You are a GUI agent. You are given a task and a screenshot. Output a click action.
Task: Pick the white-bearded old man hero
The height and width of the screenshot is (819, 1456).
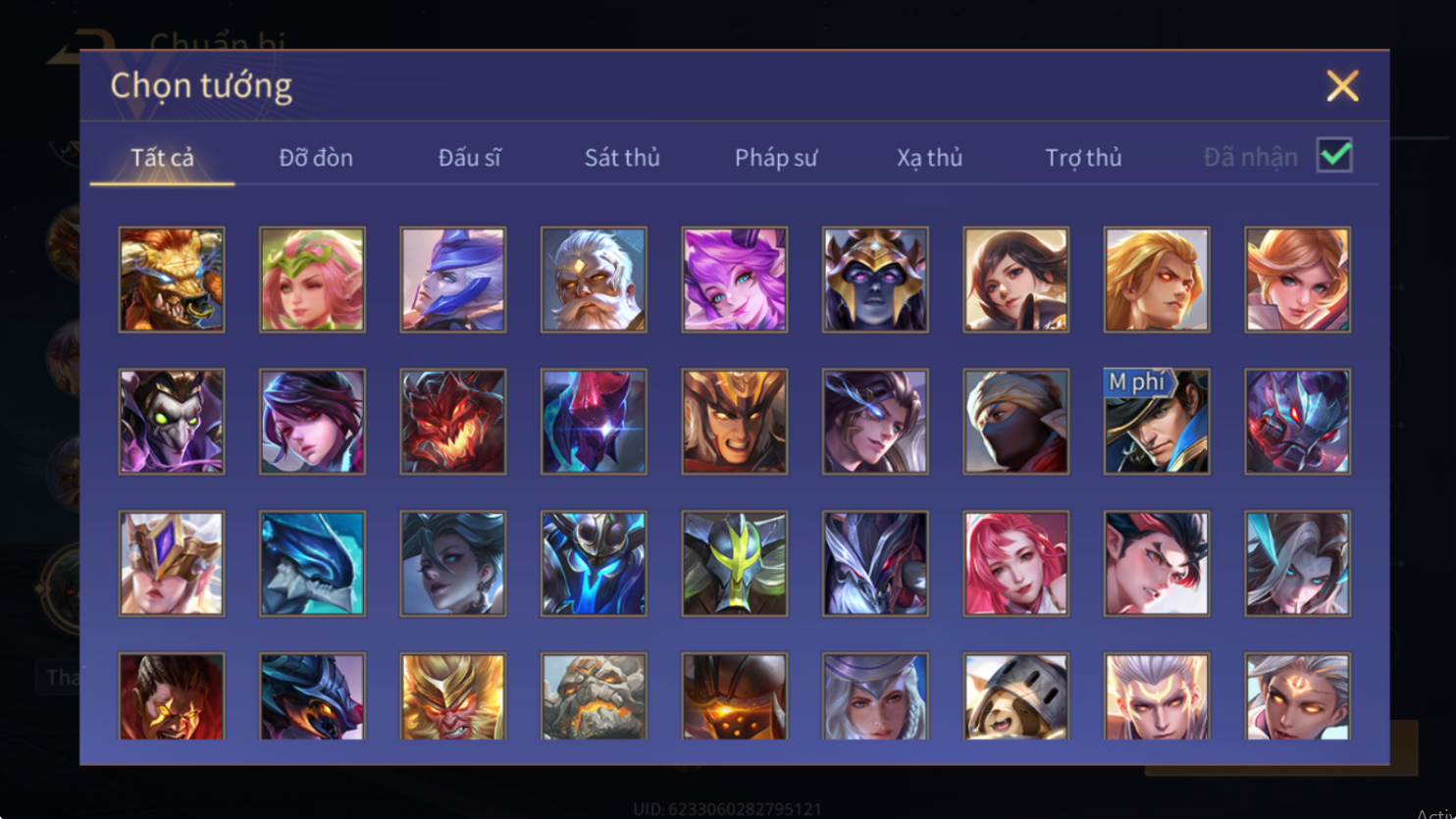(594, 280)
